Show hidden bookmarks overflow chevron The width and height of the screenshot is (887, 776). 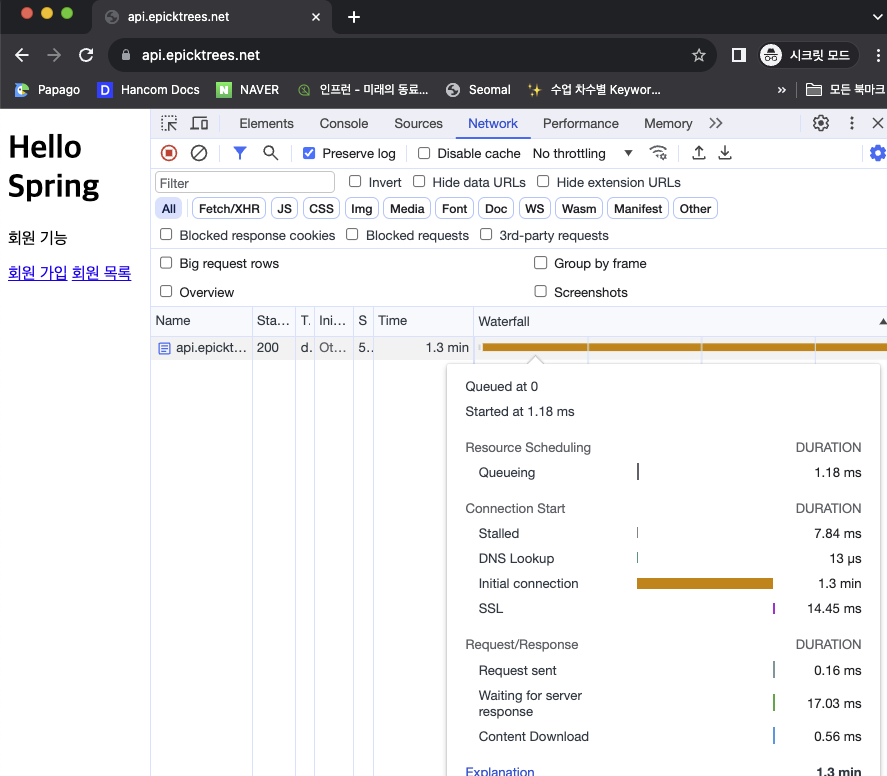pyautogui.click(x=782, y=90)
